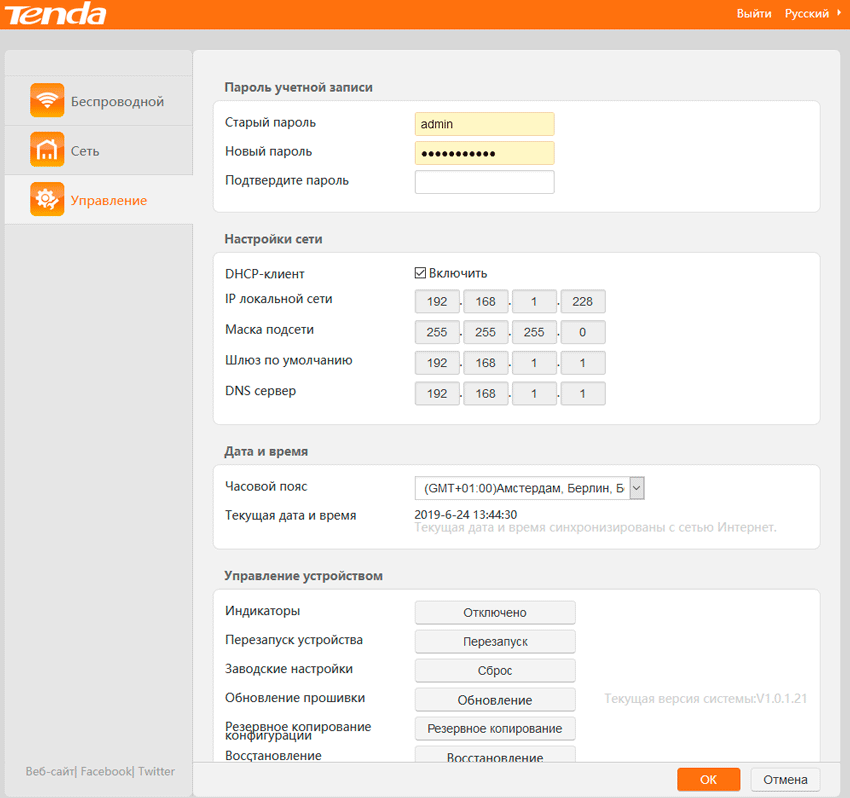
Task: Click the Восстановление restore button
Action: pos(495,755)
